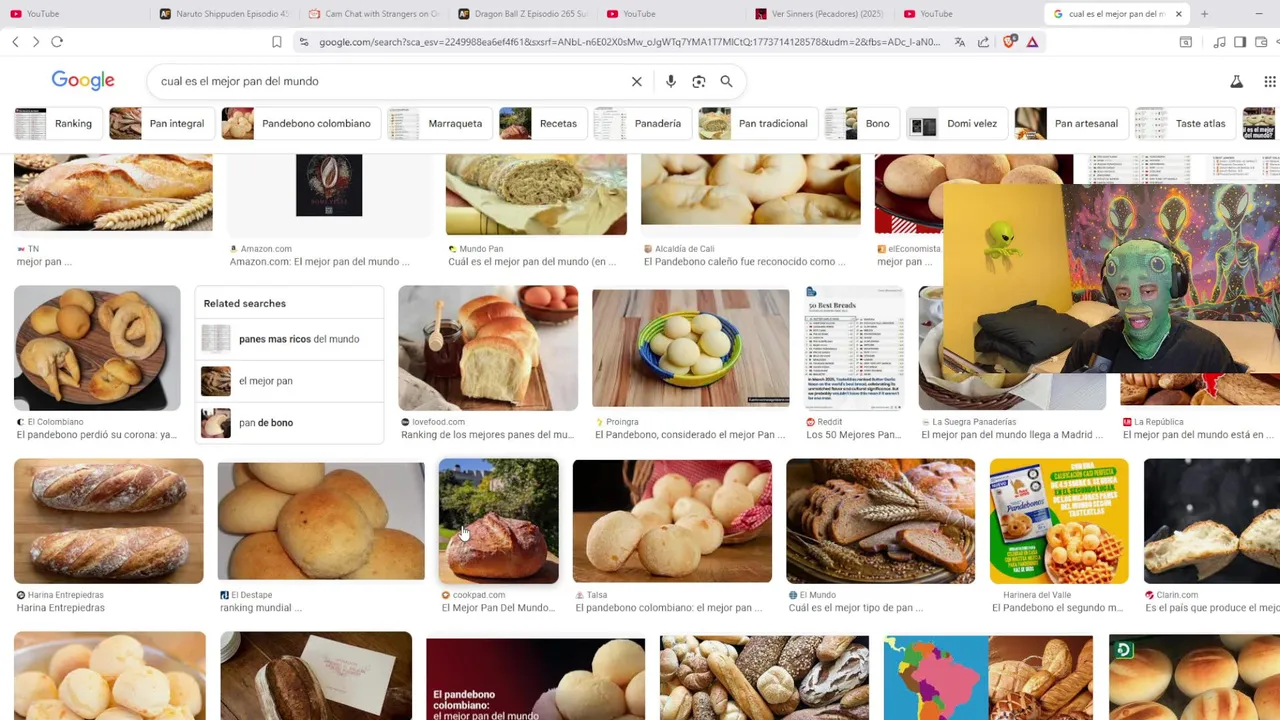Reload the page with the refresh icon

pyautogui.click(x=57, y=42)
